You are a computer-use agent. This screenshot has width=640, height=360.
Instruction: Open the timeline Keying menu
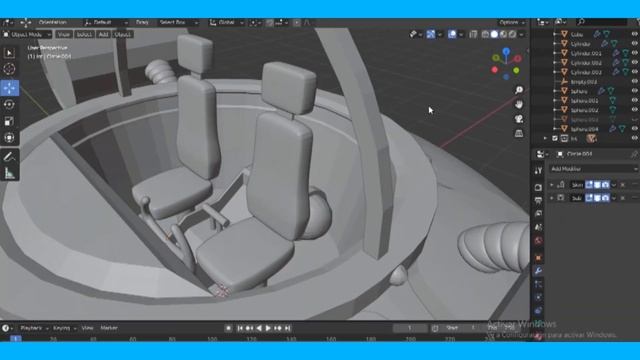point(64,328)
